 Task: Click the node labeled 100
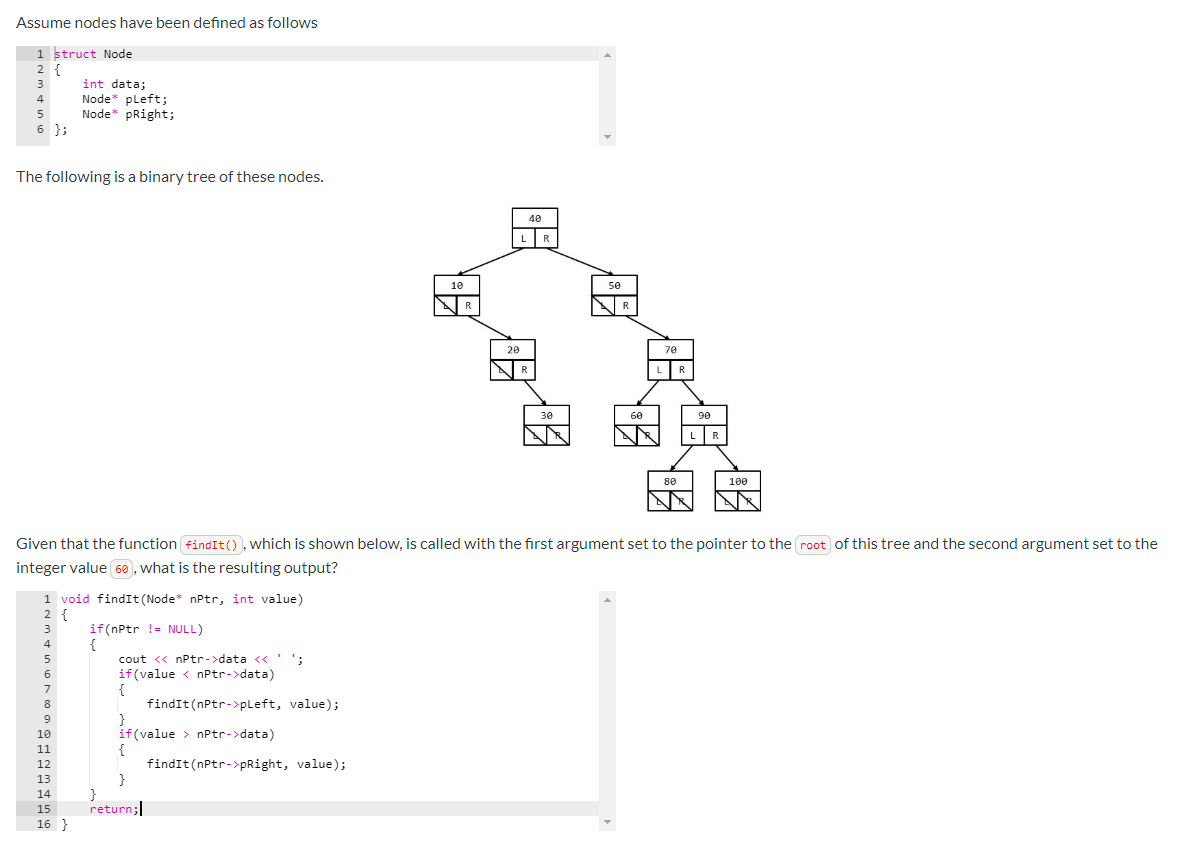point(737,480)
